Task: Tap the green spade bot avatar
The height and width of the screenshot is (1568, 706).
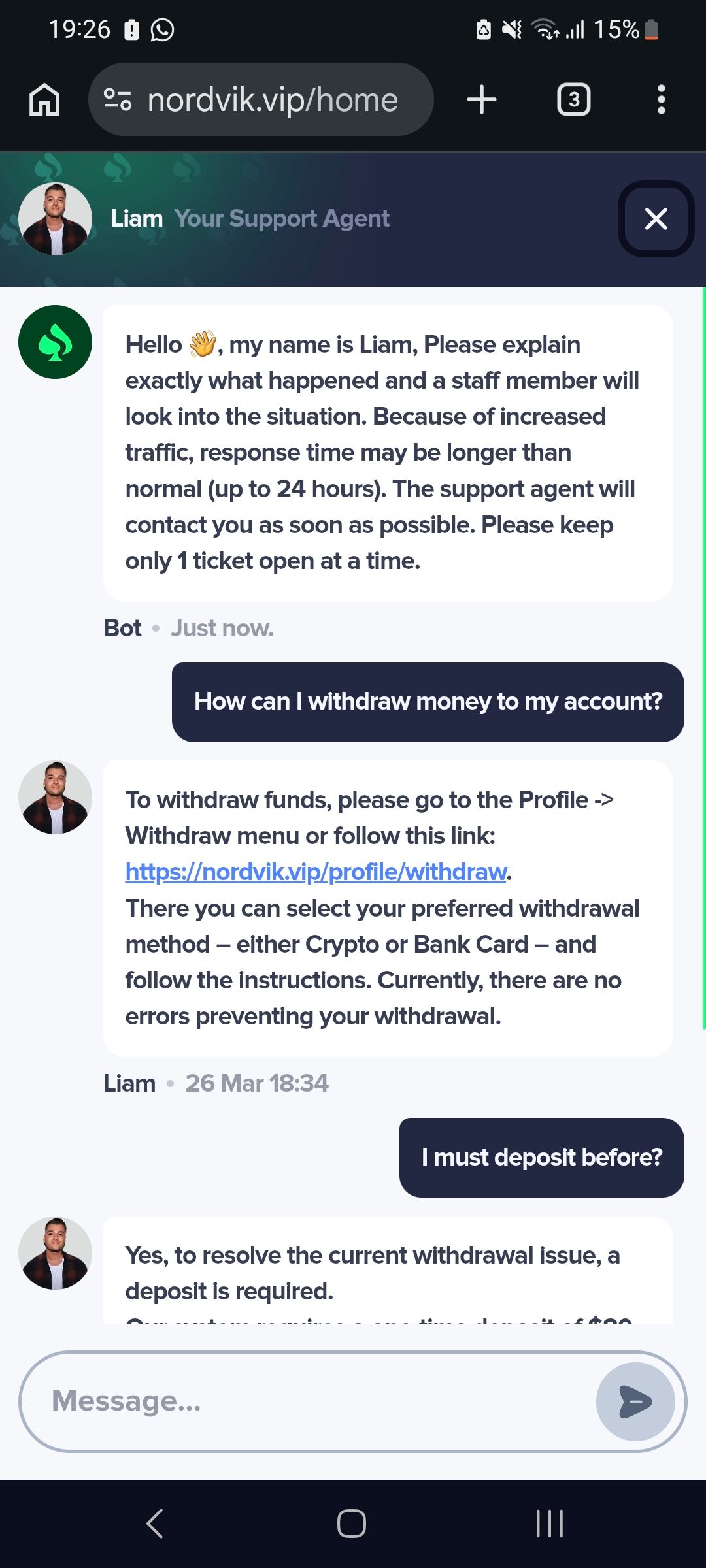Action: pyautogui.click(x=55, y=342)
